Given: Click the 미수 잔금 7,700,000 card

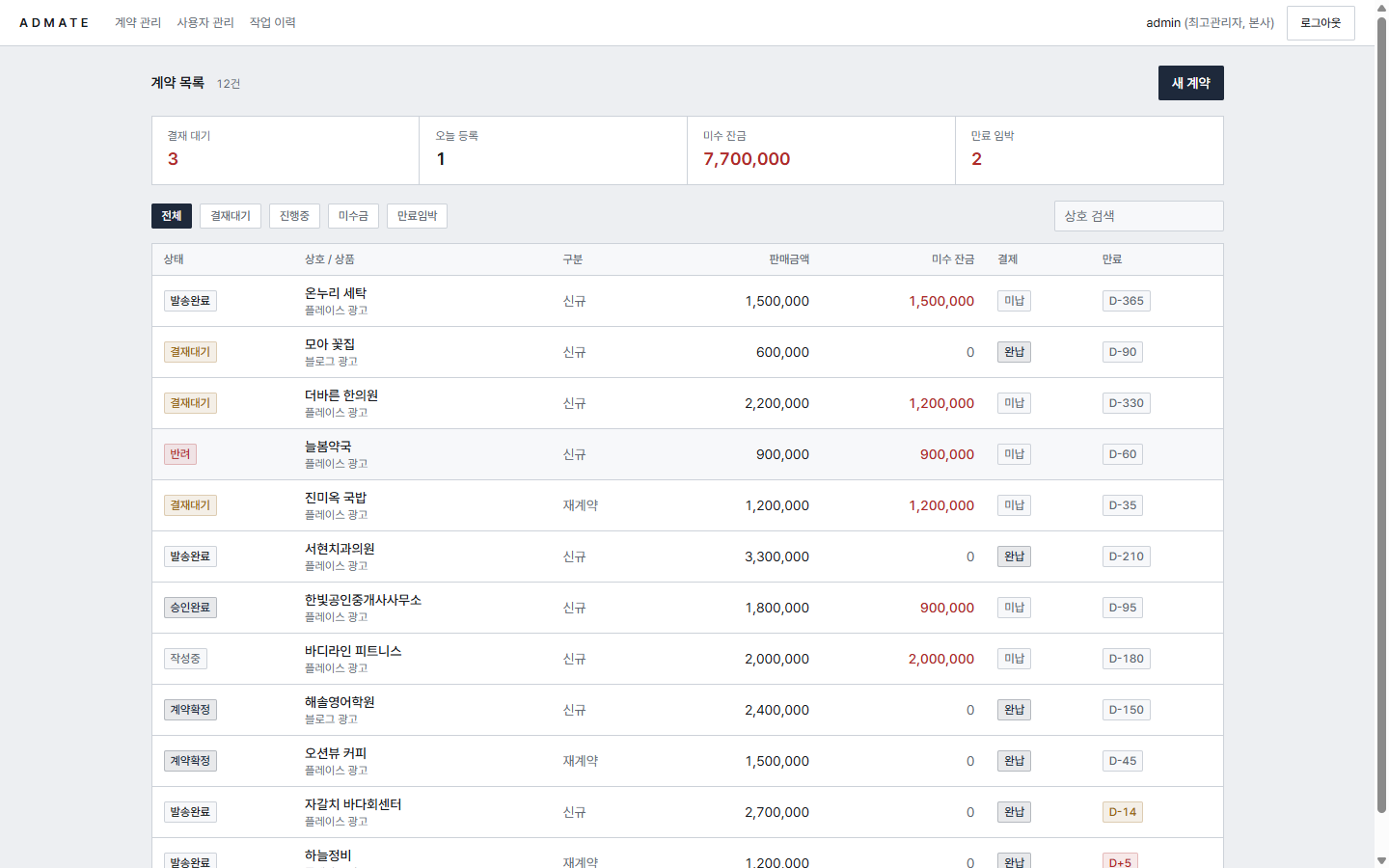Looking at the screenshot, I should click(x=821, y=150).
